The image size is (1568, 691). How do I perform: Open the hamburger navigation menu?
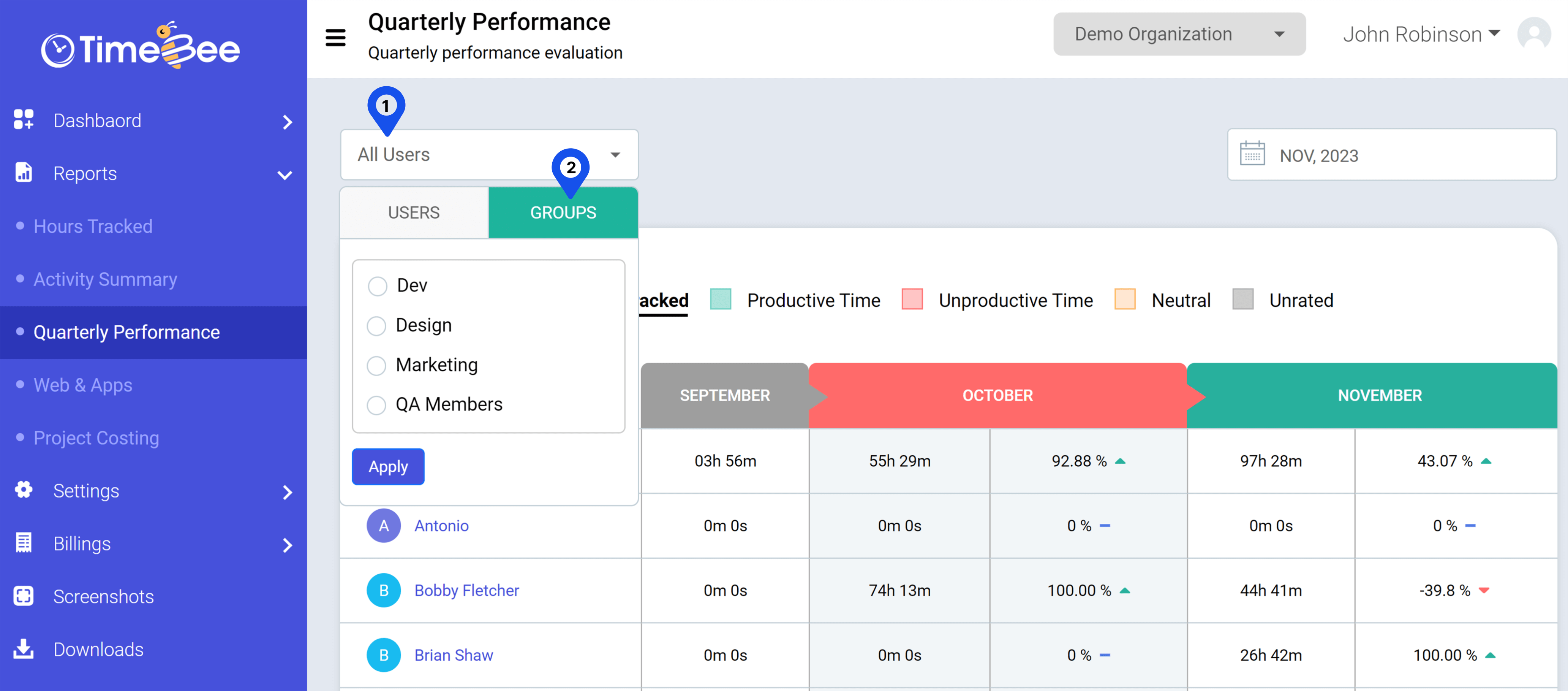(x=335, y=36)
